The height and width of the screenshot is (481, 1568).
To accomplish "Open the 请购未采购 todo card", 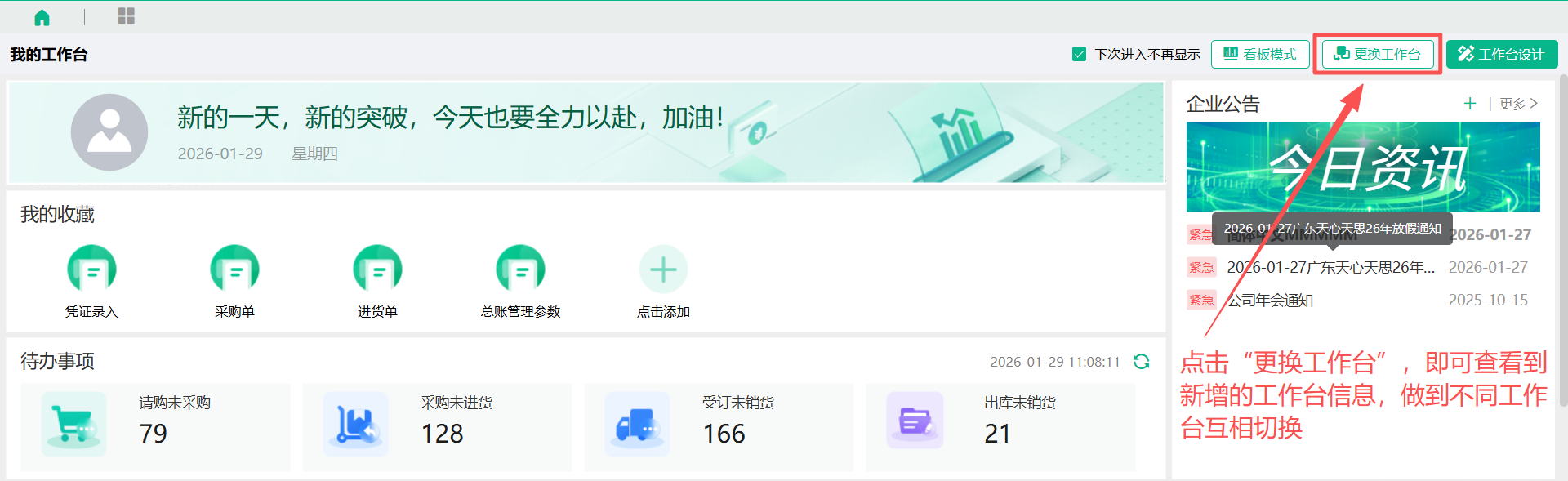I will tap(155, 426).
